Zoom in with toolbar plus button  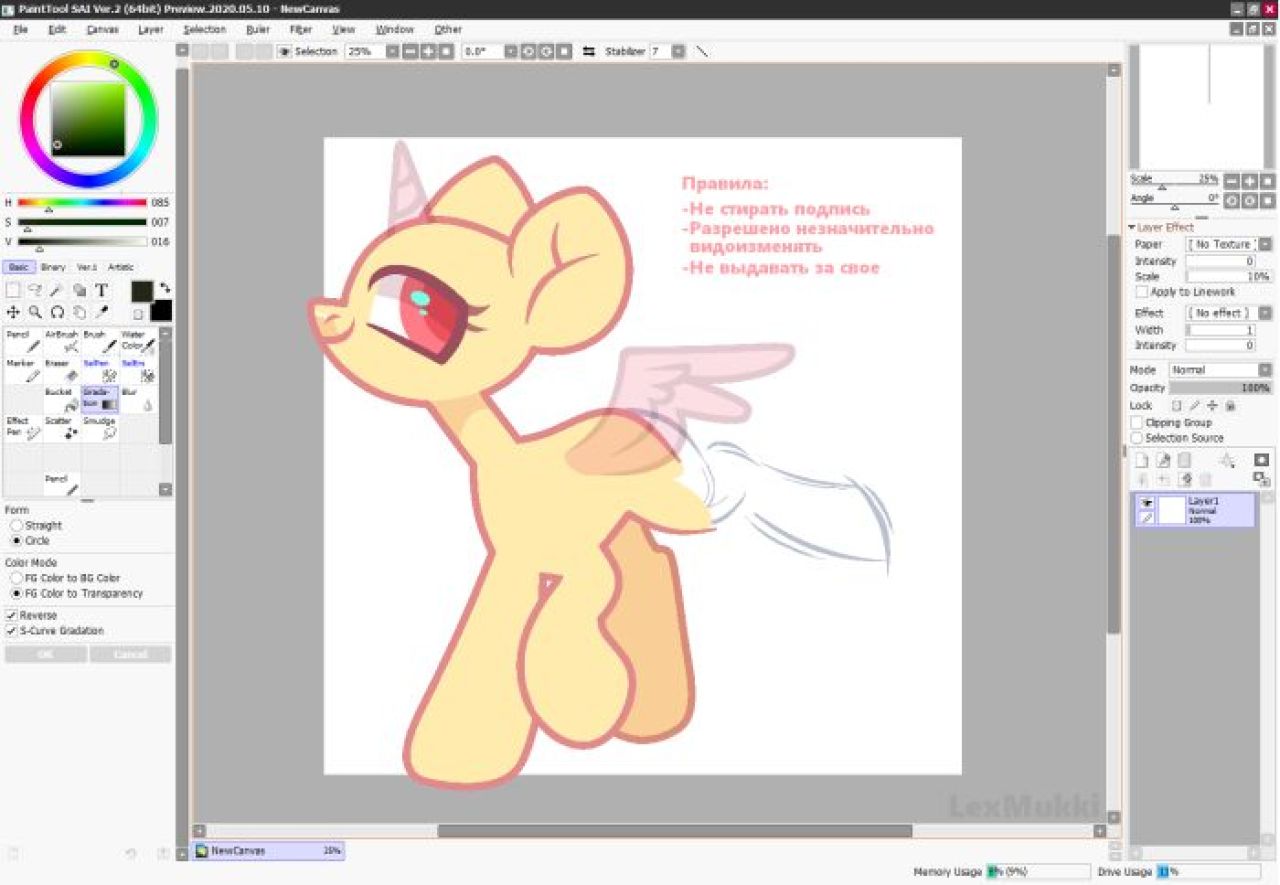(x=428, y=51)
